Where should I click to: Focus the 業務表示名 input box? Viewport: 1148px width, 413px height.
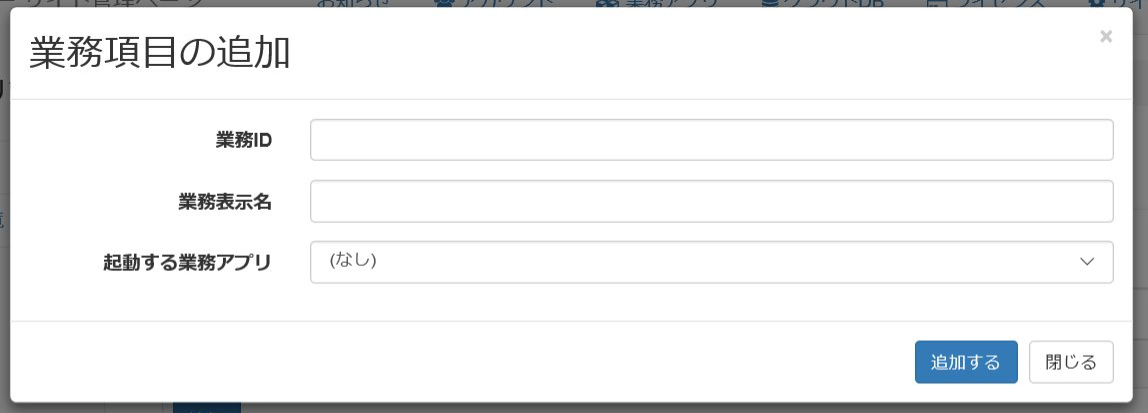point(711,201)
